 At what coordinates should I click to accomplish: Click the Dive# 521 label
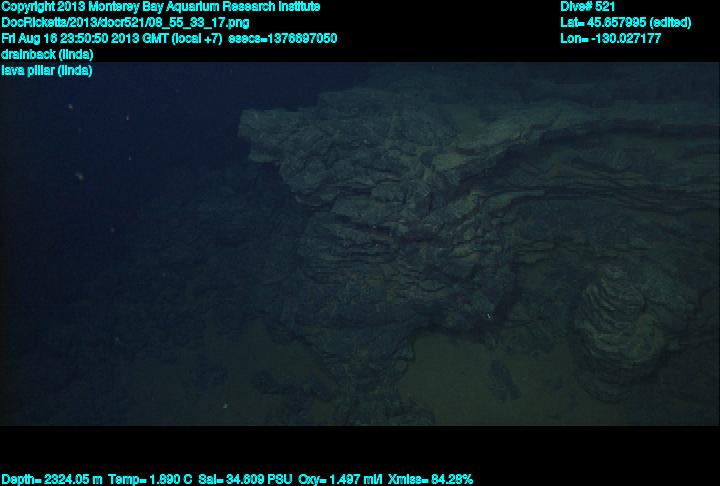pos(588,6)
